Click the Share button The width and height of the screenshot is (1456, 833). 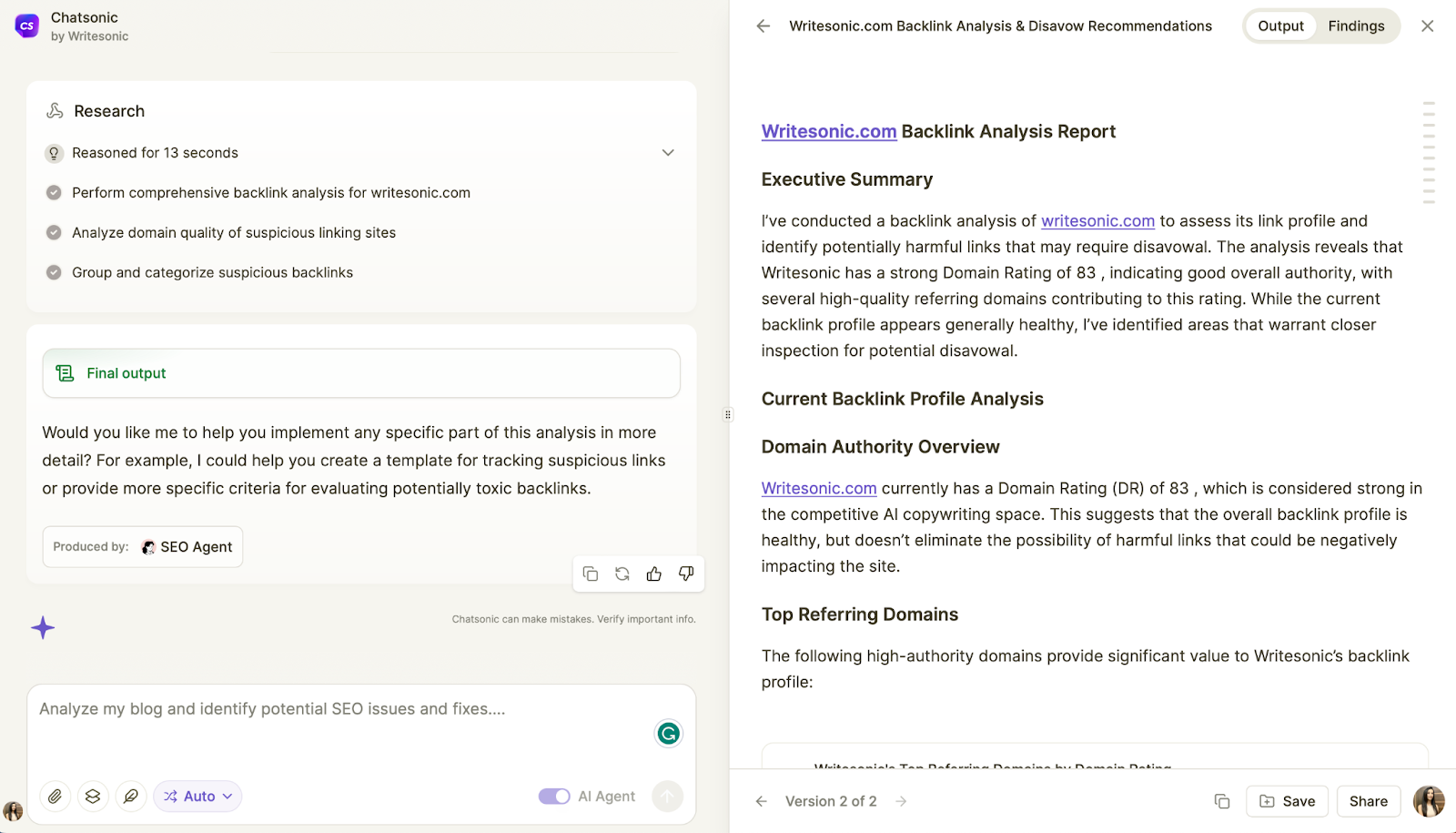1369,802
